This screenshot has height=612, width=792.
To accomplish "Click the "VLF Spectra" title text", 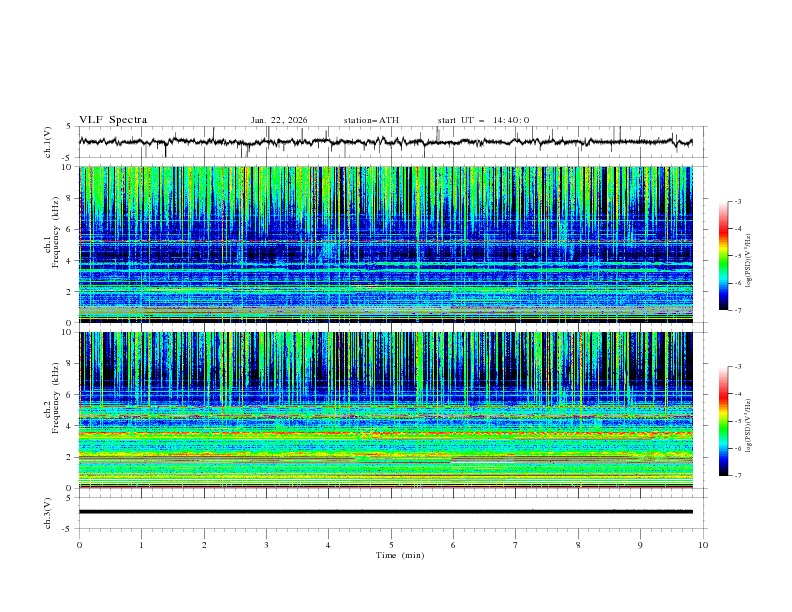I will [x=113, y=120].
